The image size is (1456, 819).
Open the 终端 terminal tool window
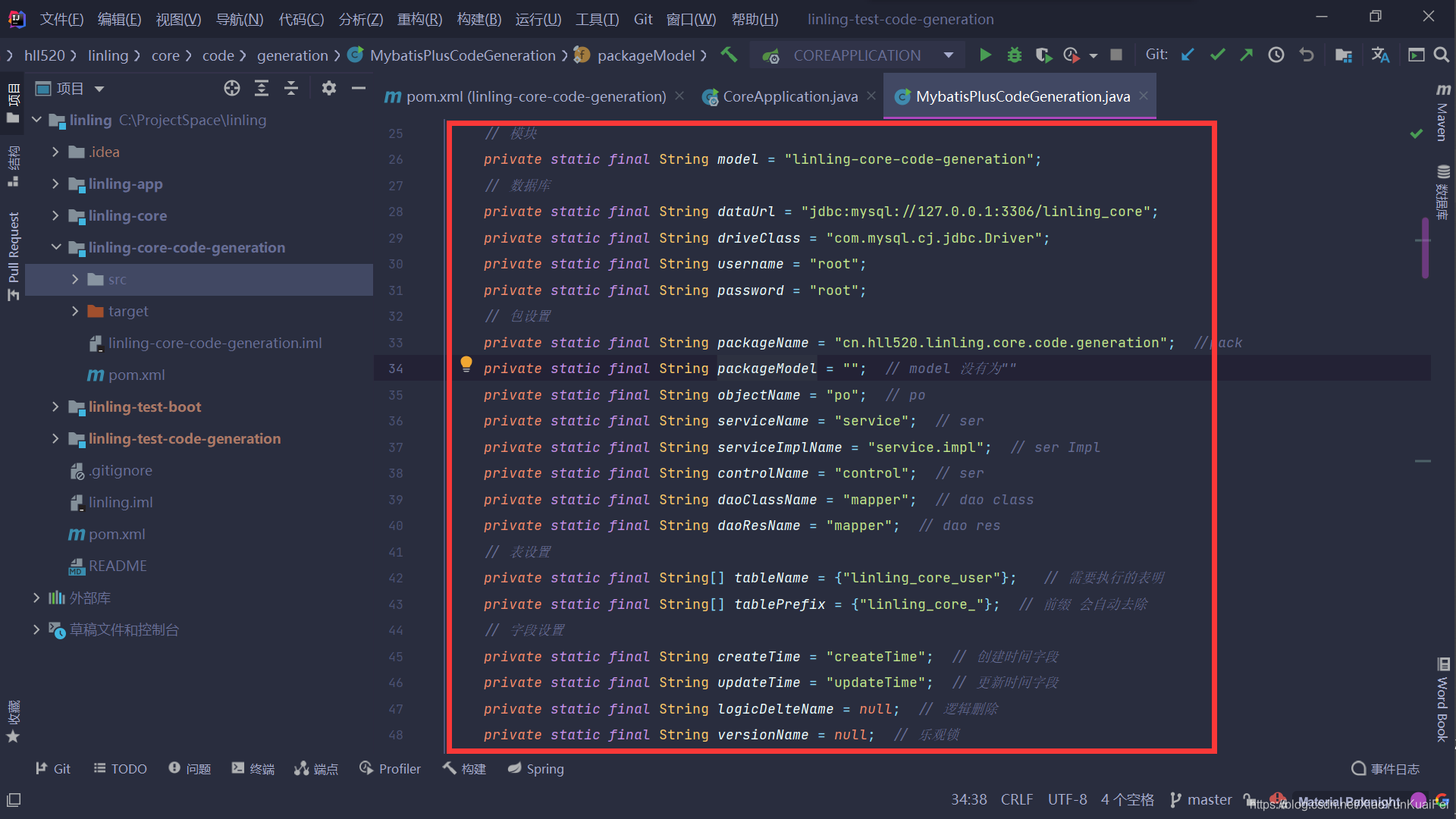point(253,769)
